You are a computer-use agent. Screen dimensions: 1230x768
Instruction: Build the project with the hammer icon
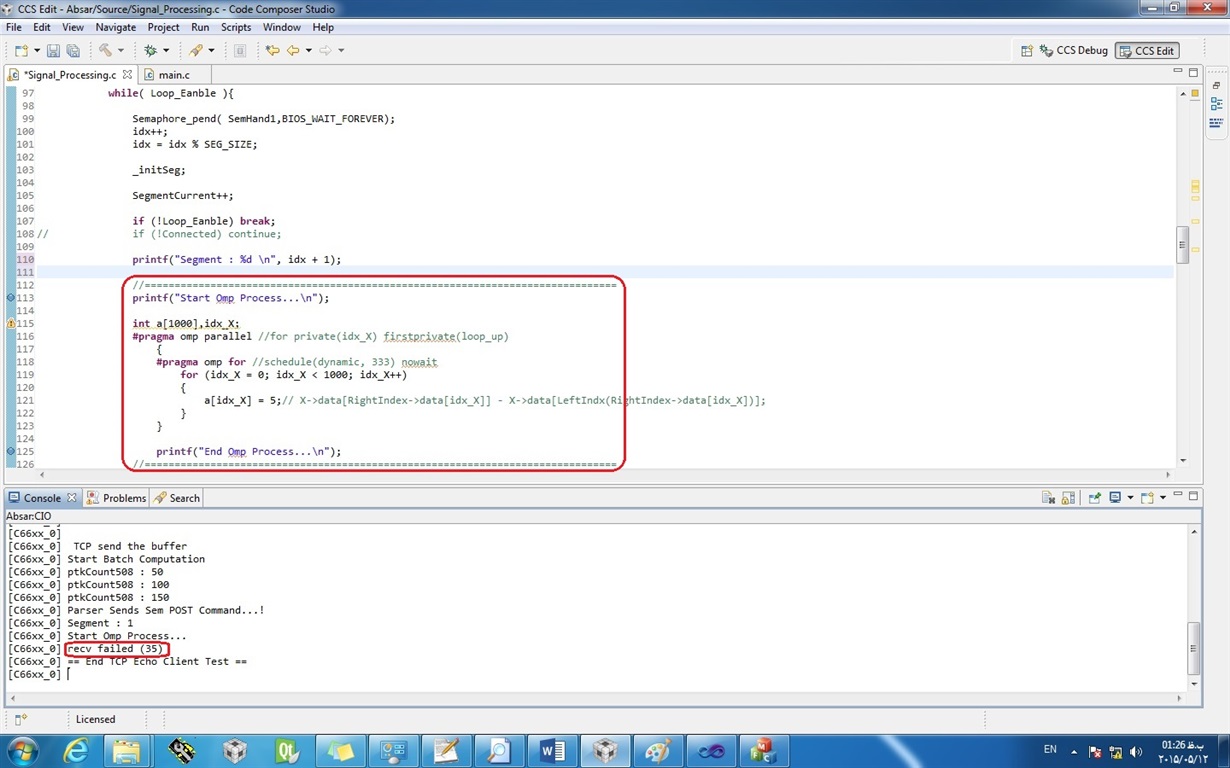pos(104,50)
